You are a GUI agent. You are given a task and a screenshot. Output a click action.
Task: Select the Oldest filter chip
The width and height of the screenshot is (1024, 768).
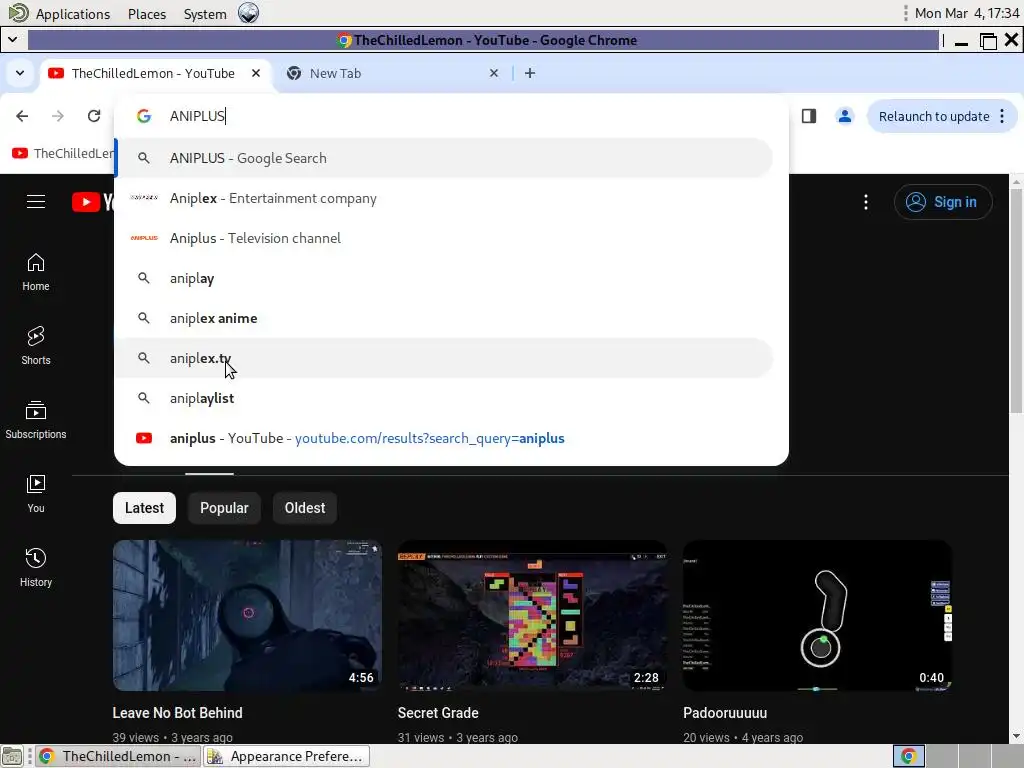tap(305, 507)
